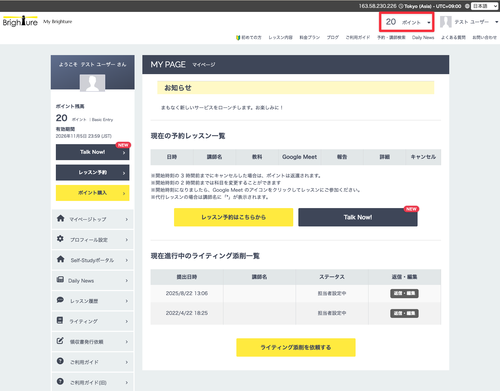This screenshot has height=391, width=500.
Task: Open the language selector in the top bar
Action: pyautogui.click(x=484, y=6)
